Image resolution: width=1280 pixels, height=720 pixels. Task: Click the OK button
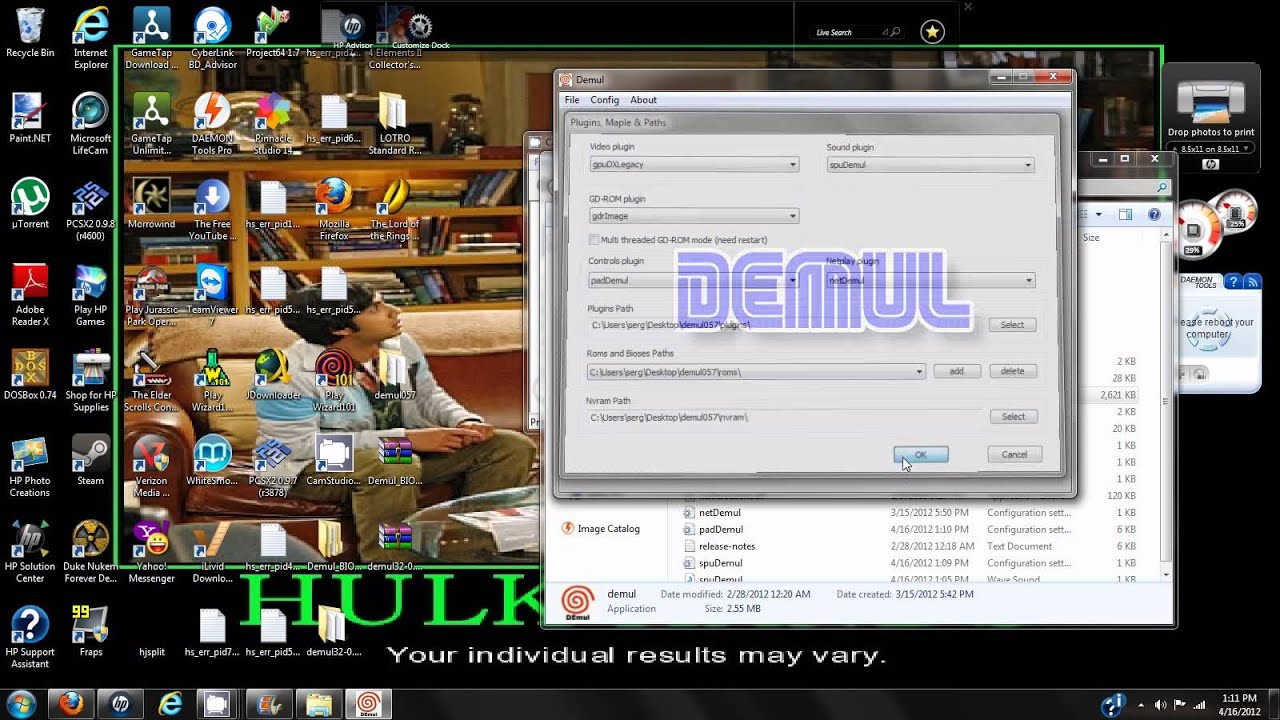tap(920, 455)
